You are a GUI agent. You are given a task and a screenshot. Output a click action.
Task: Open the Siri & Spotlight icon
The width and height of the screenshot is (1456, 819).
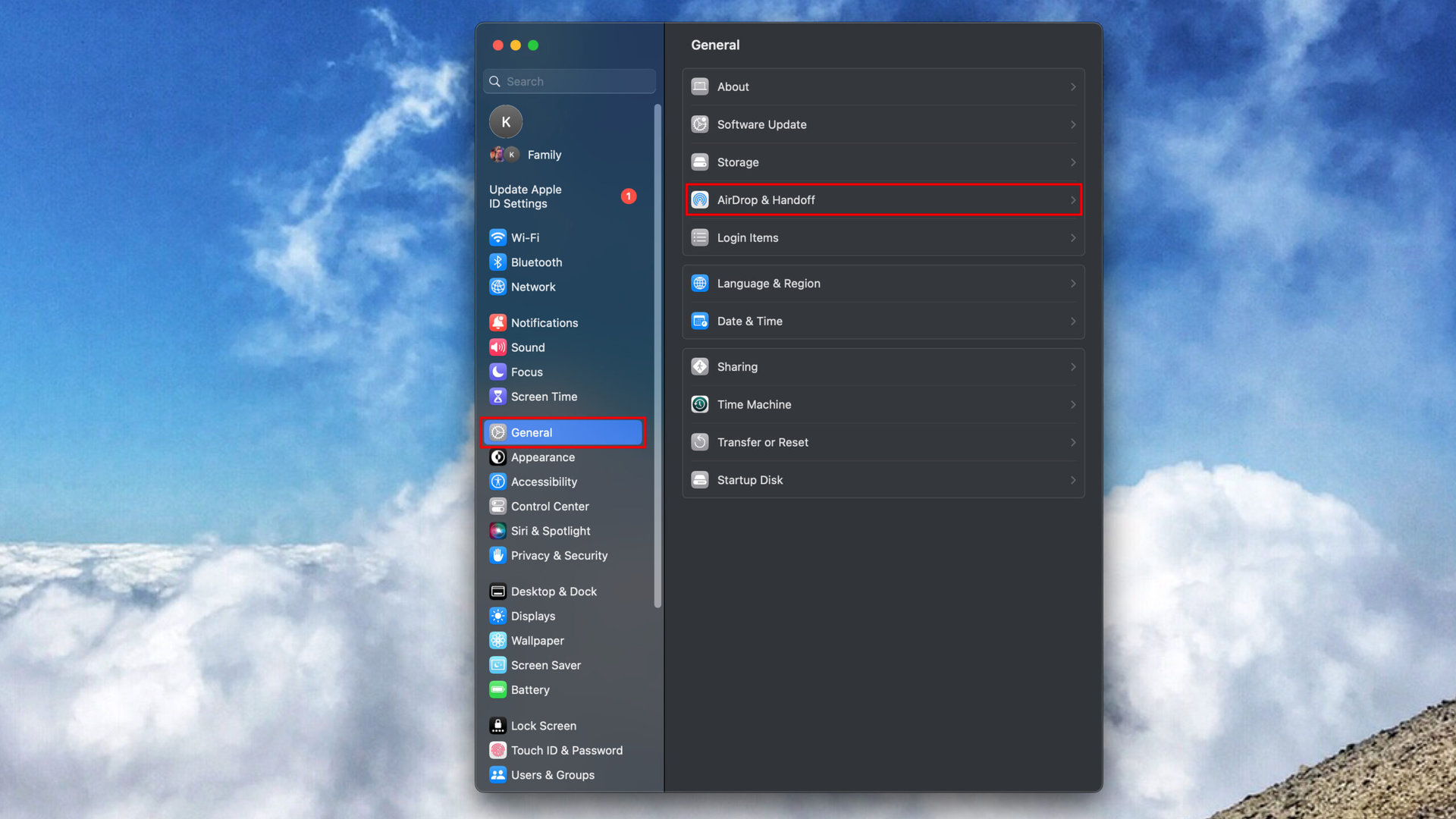coord(497,531)
